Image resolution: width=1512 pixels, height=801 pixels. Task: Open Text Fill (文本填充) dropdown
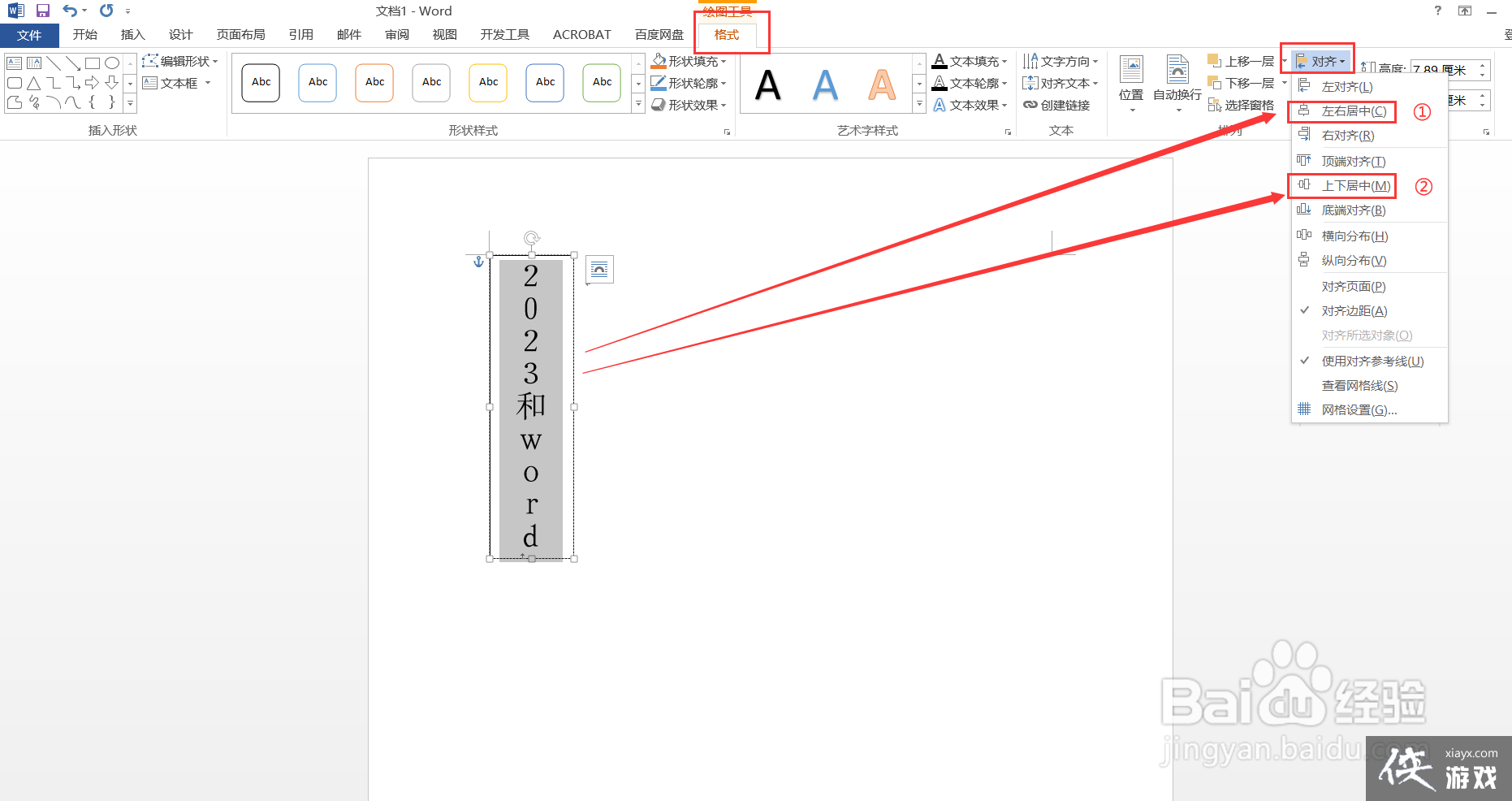(x=970, y=61)
